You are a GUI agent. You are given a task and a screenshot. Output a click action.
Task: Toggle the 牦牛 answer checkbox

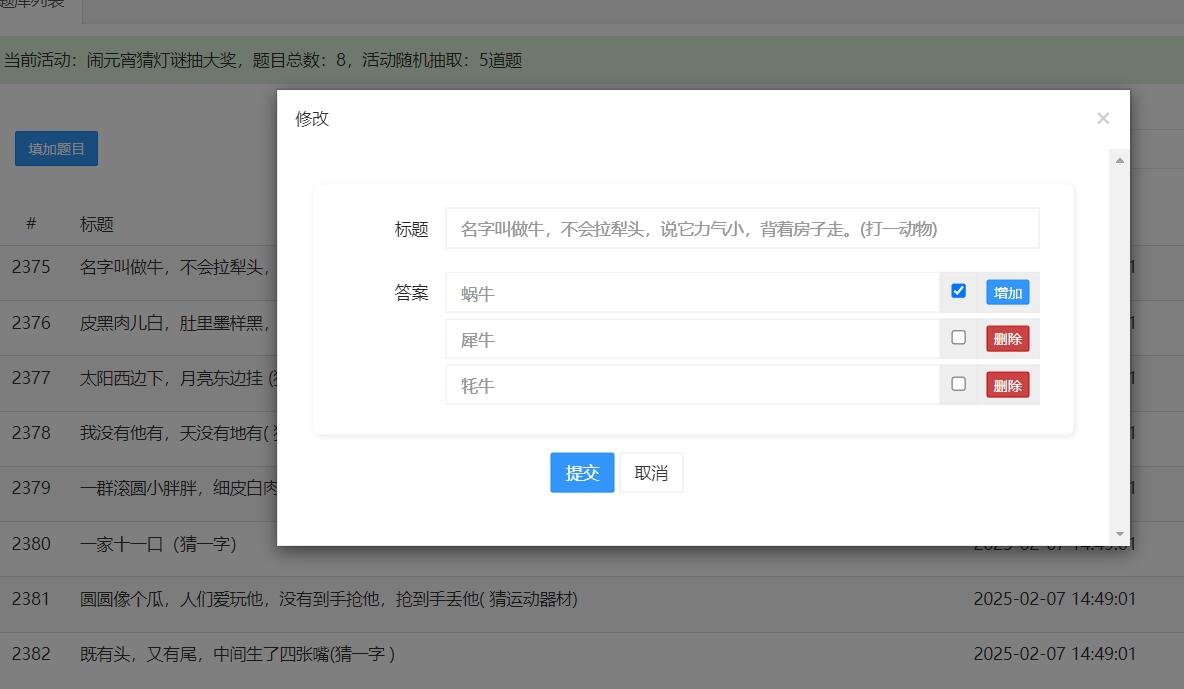pos(958,384)
